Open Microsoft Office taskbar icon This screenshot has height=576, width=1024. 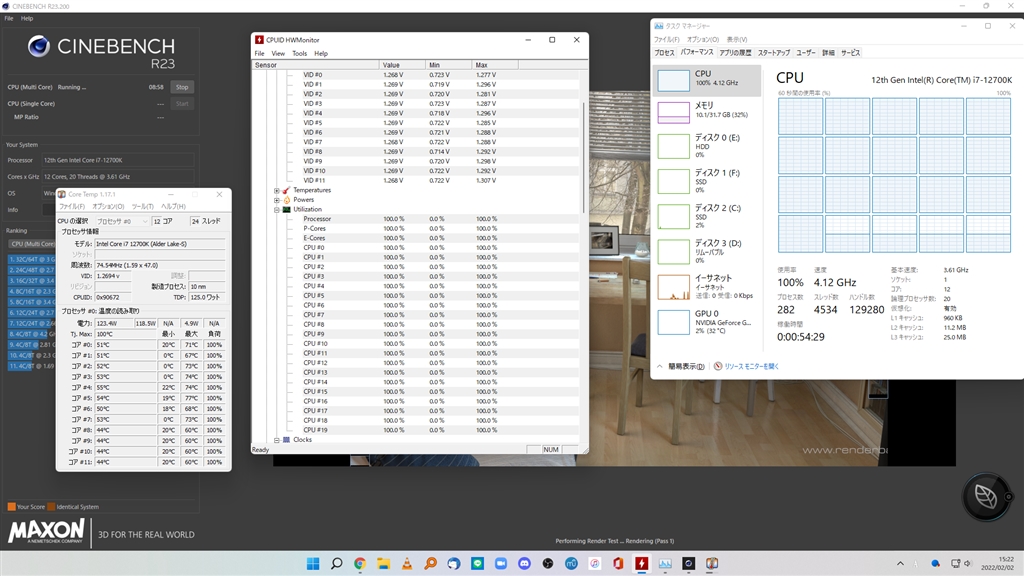point(618,563)
